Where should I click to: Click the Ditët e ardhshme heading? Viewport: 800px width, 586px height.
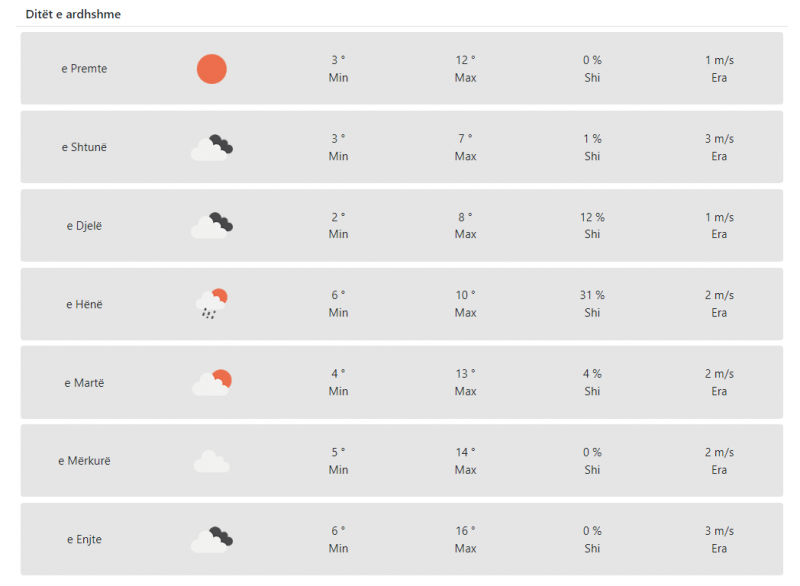pos(73,14)
